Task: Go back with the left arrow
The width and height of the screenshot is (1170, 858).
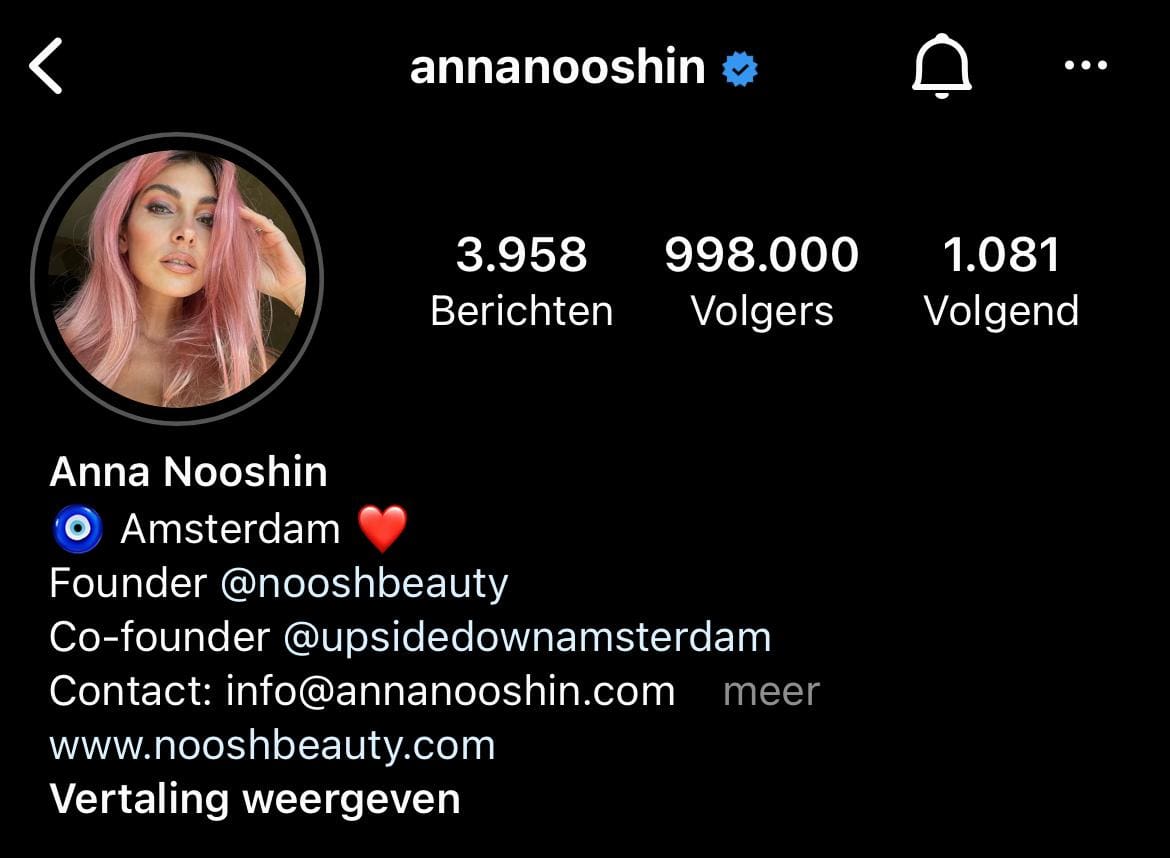Action: tap(46, 66)
